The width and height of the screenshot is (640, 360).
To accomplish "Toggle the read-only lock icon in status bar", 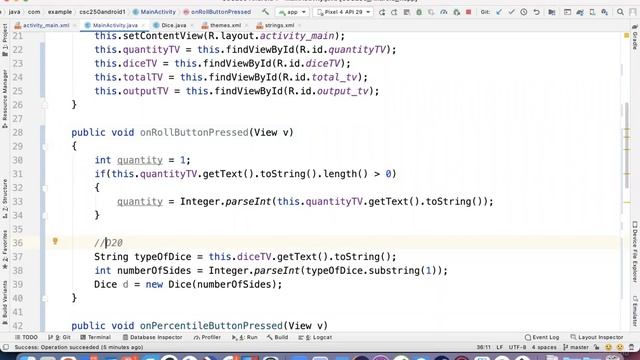I will coord(597,347).
